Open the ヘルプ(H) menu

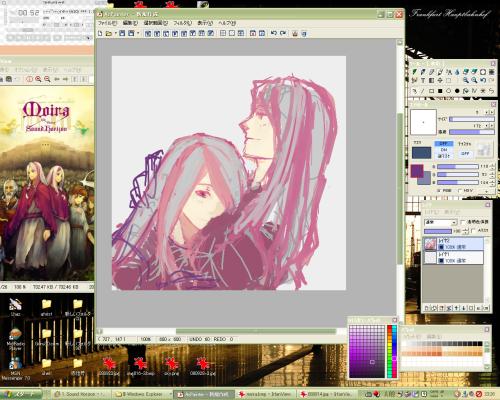(227, 23)
